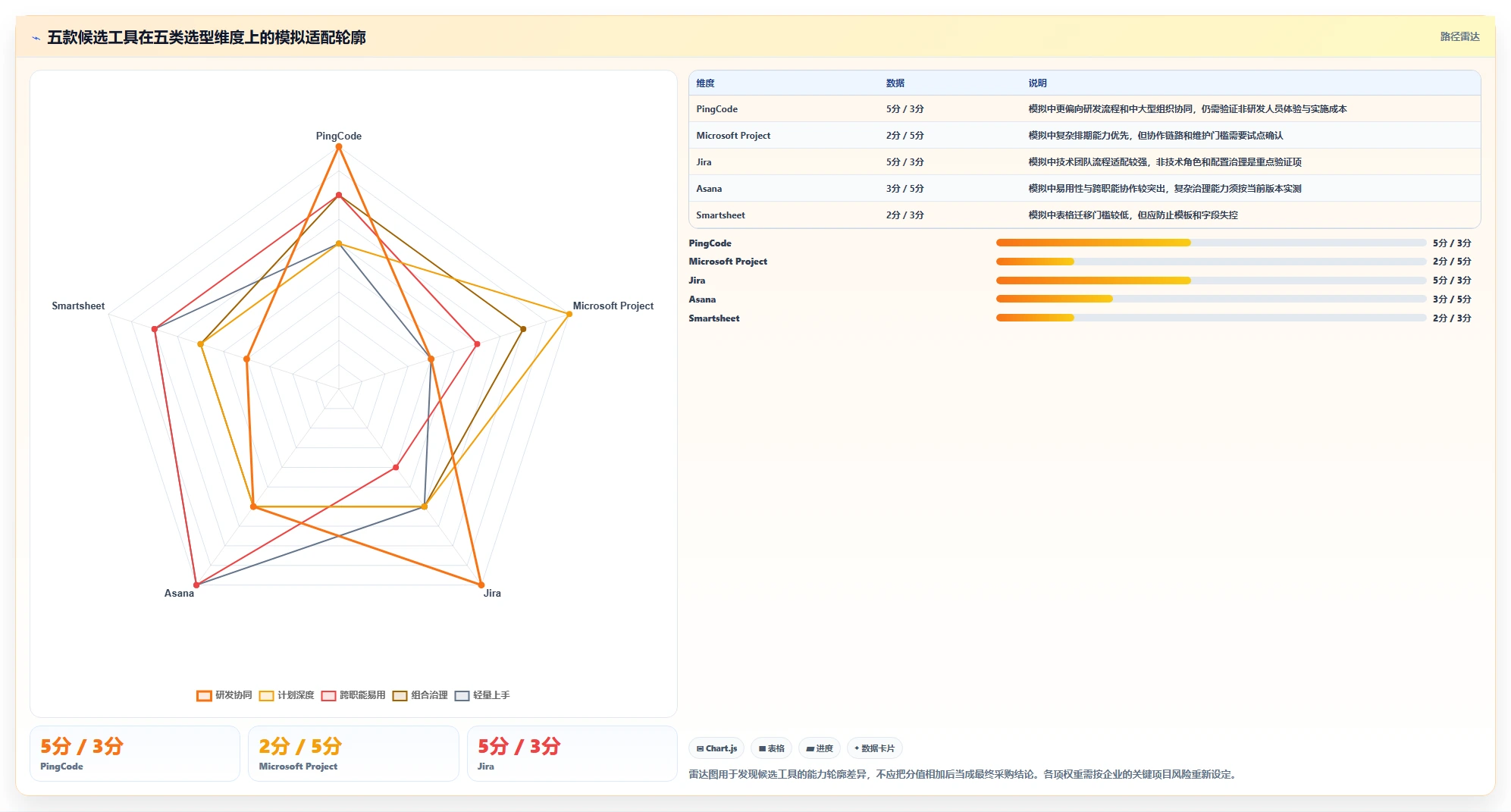Click the description 模拟中表格迁移门槛较低
Screen dimensions: 1511x812
(1133, 215)
